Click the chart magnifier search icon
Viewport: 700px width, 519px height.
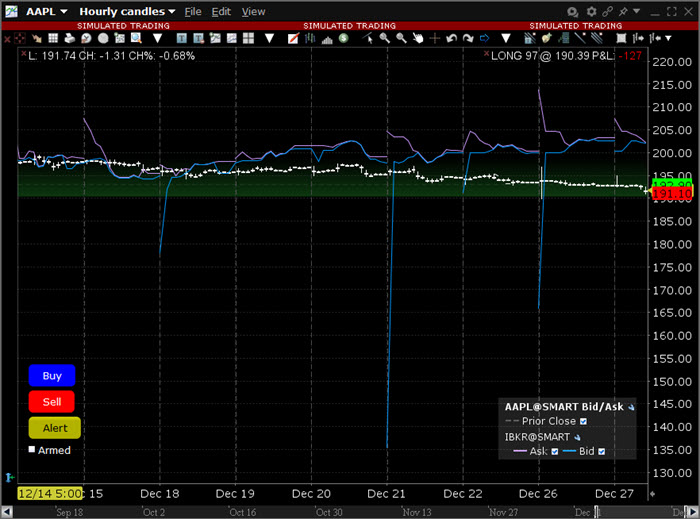(136, 38)
